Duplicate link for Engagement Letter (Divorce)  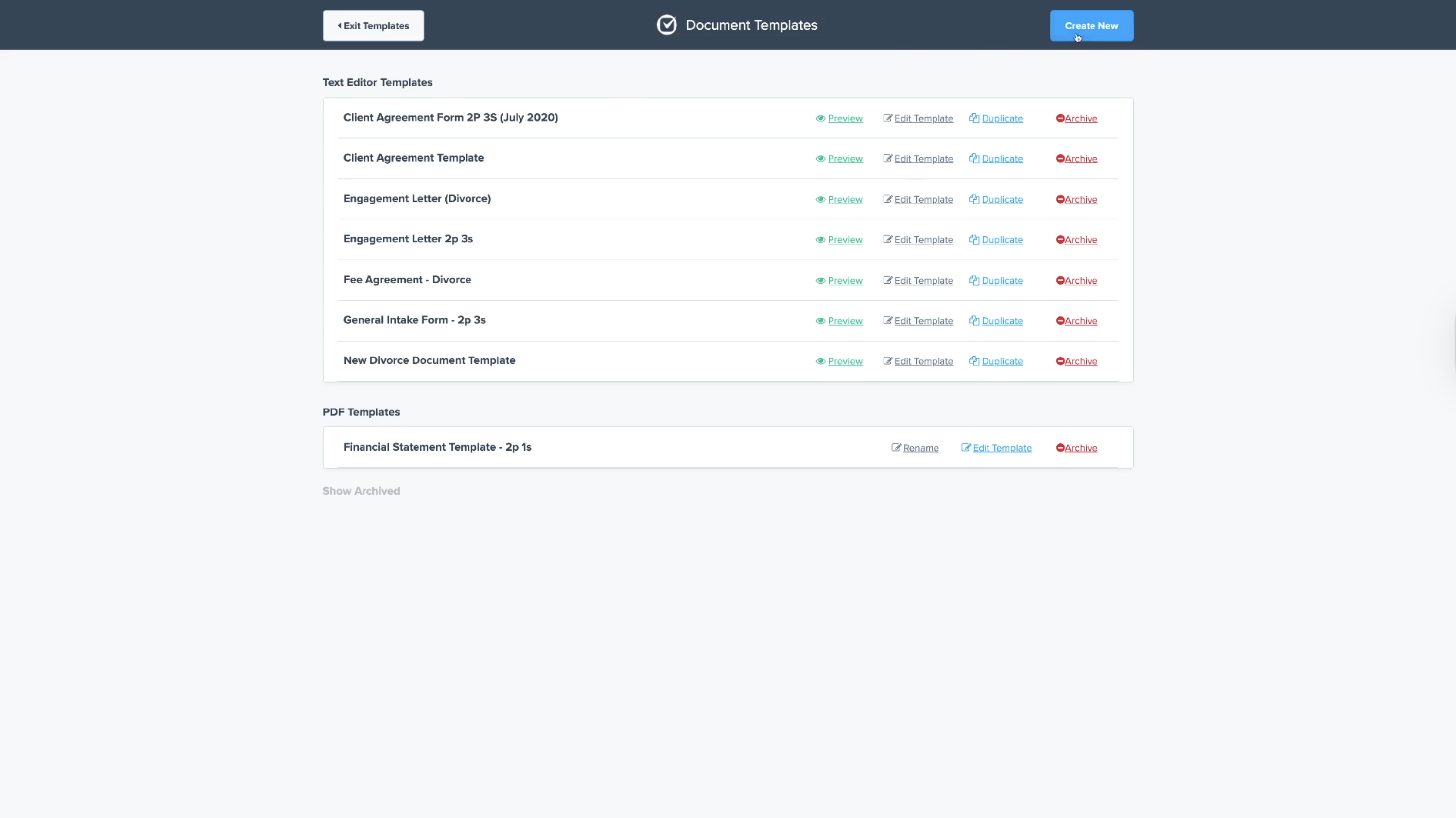(1002, 199)
